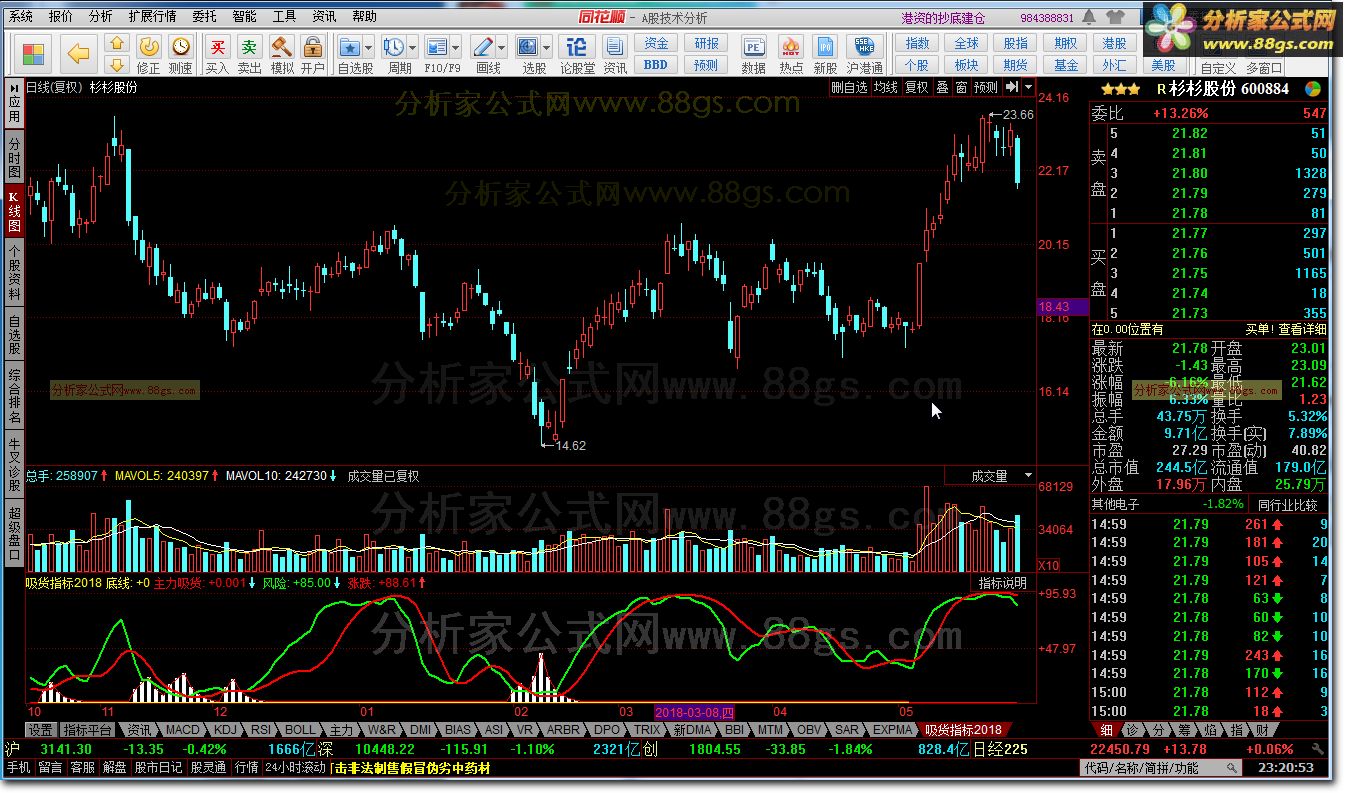The image size is (1345, 793).
Task: Expand the 选股 dropdown arrow
Action: tap(546, 47)
